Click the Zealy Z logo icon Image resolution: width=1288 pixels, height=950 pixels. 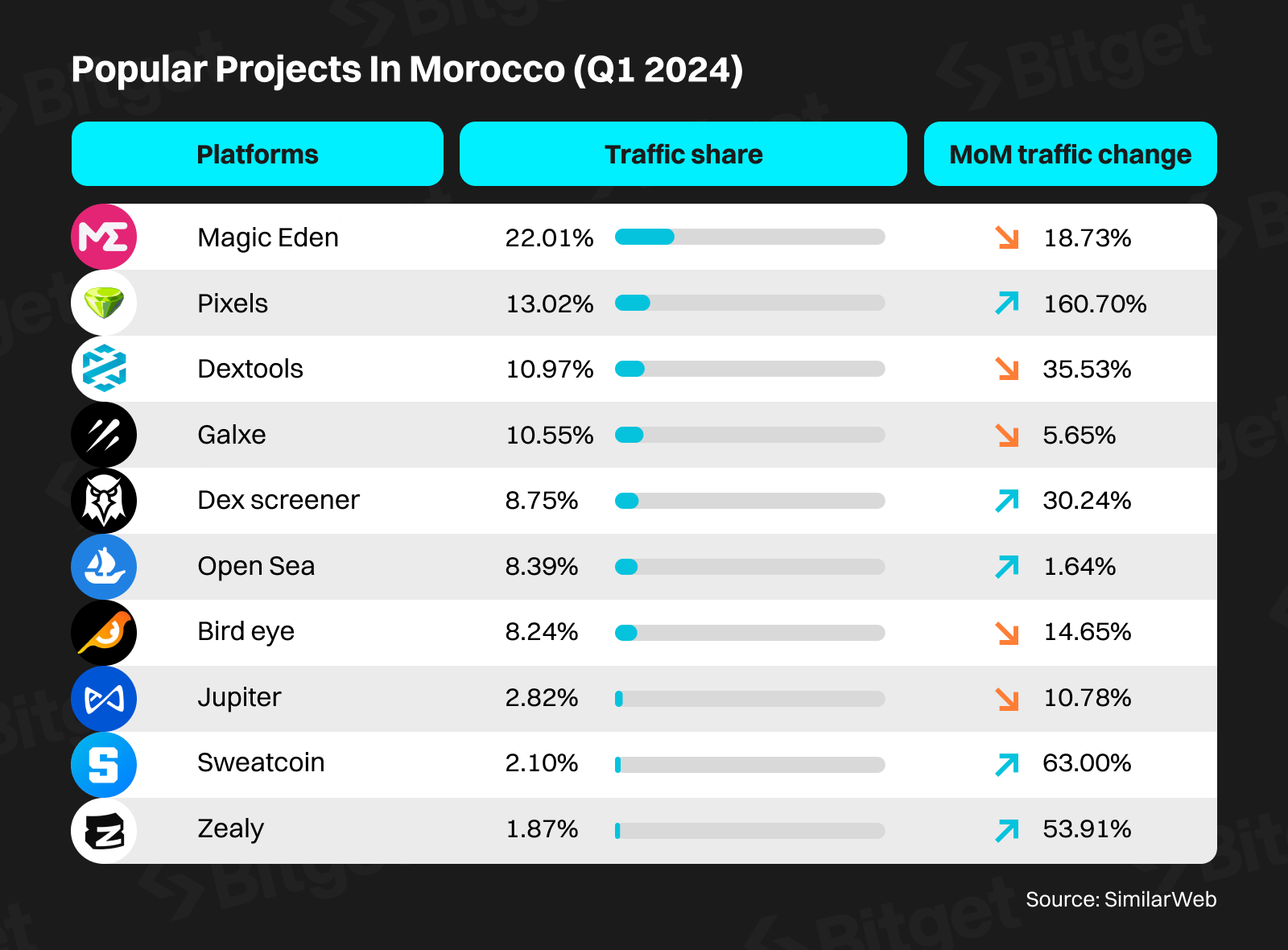pyautogui.click(x=104, y=831)
